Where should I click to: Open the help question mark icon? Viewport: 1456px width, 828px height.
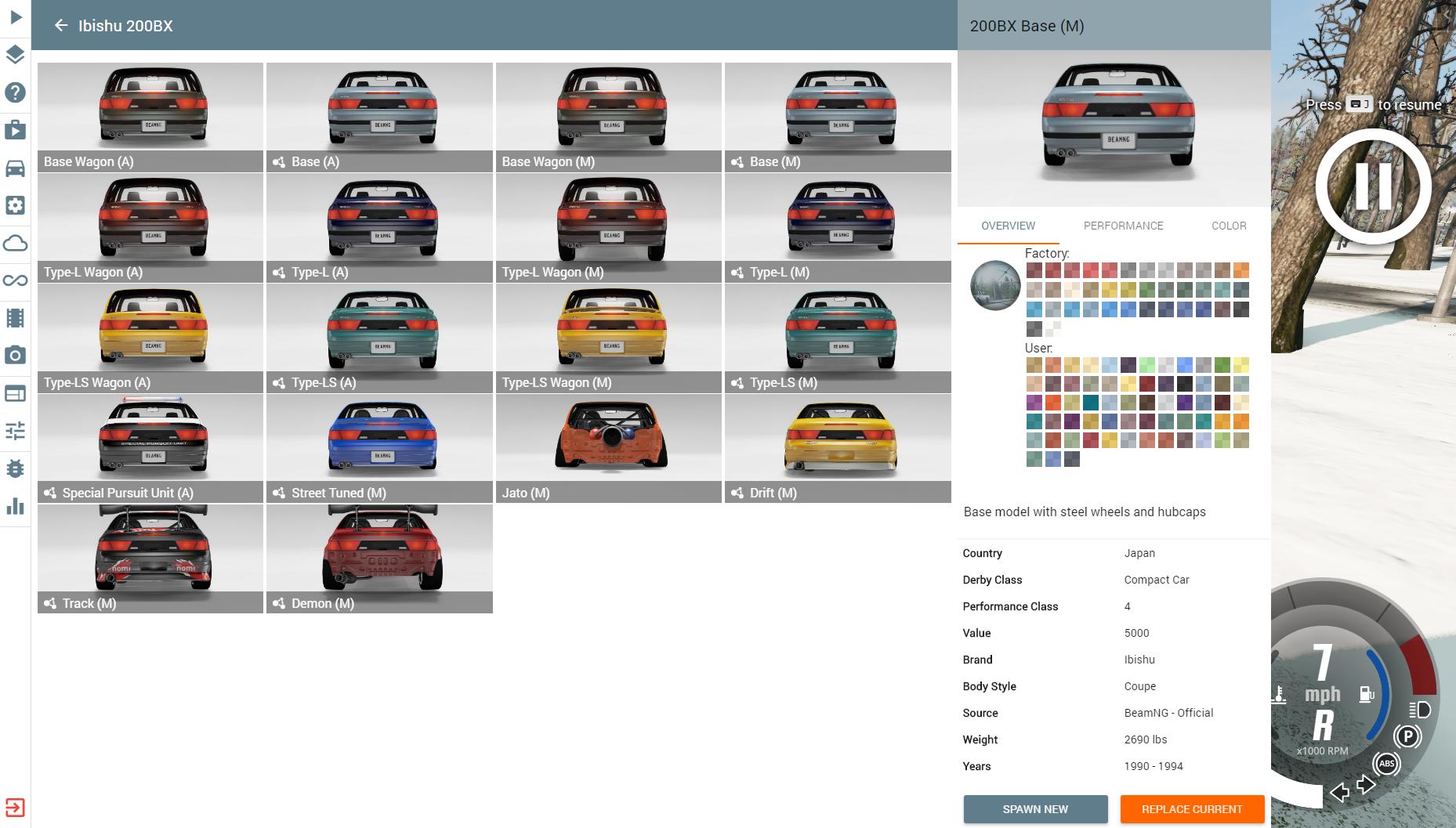(16, 92)
